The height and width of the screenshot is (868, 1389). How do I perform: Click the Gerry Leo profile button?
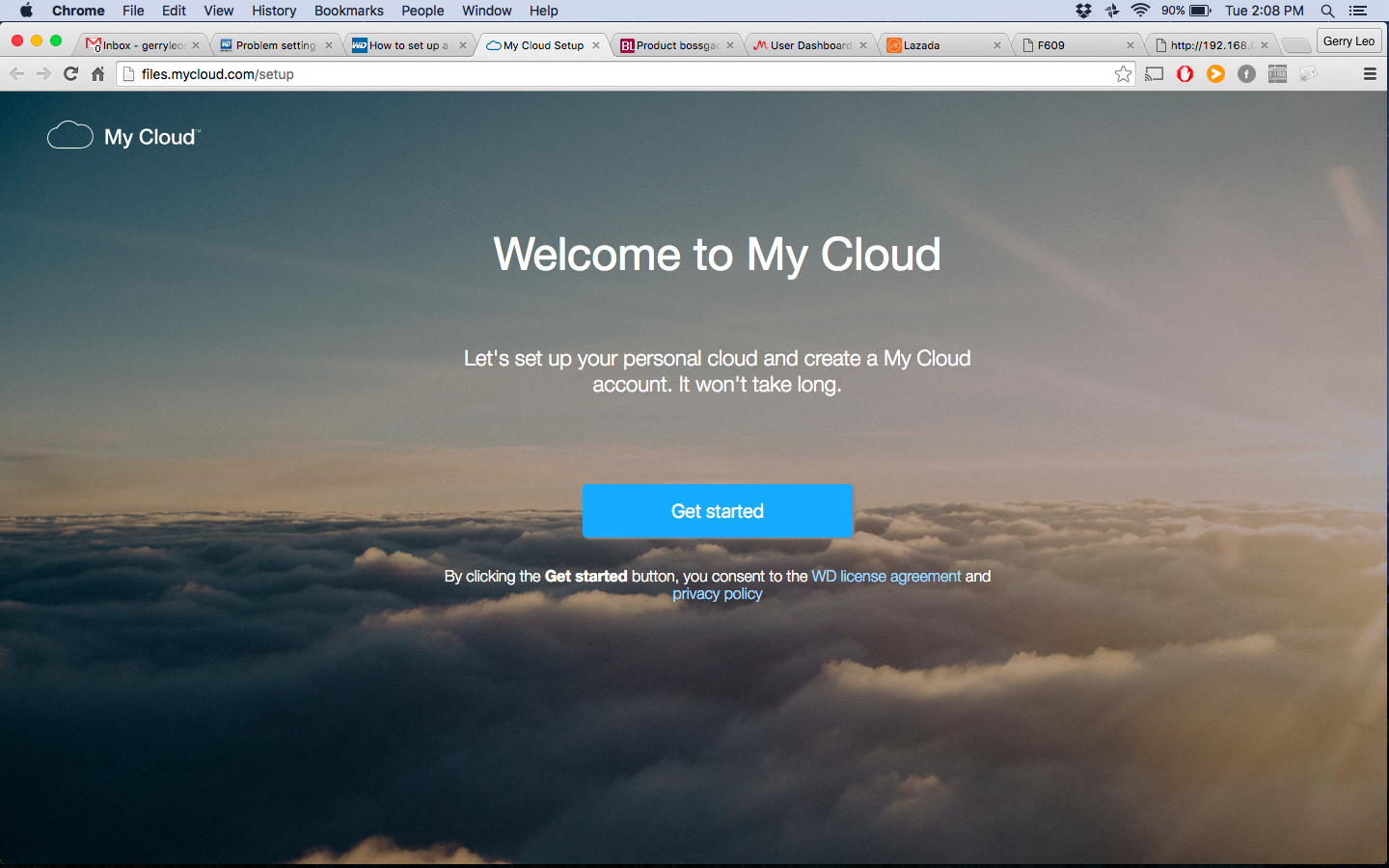click(1349, 41)
